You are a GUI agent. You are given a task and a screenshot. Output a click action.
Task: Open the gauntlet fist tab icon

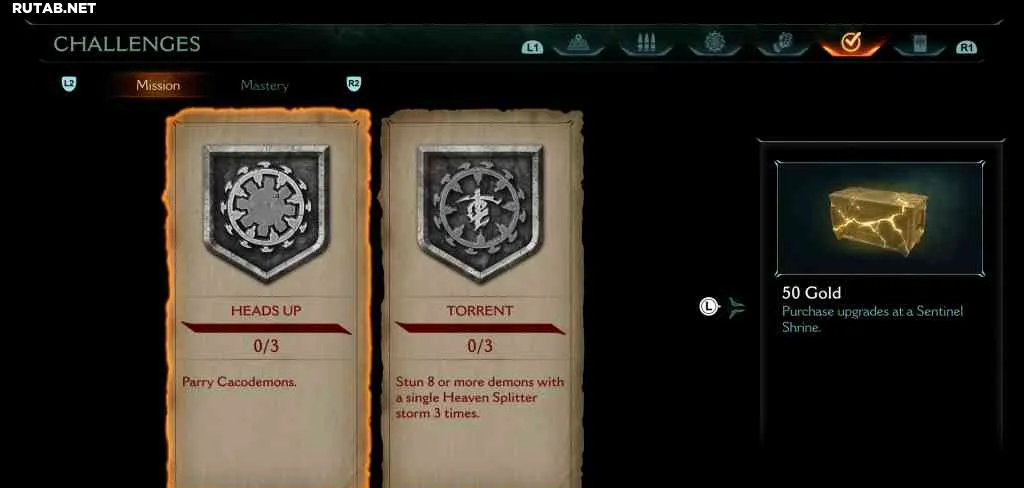click(x=783, y=43)
